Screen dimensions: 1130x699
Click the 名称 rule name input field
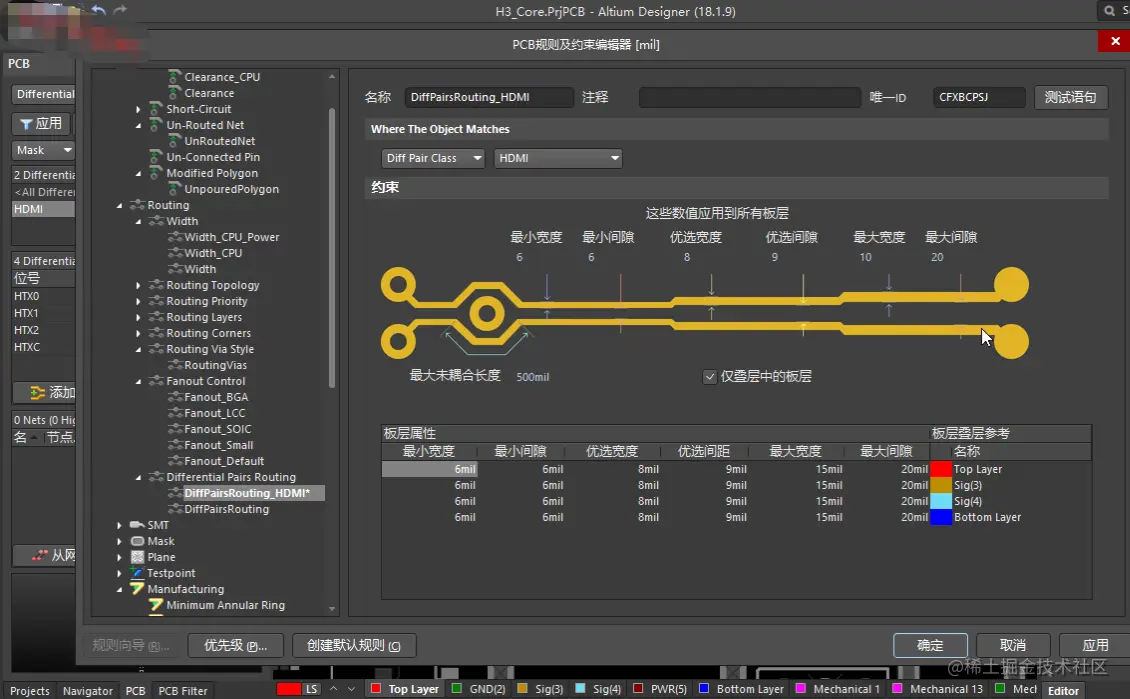coord(489,97)
